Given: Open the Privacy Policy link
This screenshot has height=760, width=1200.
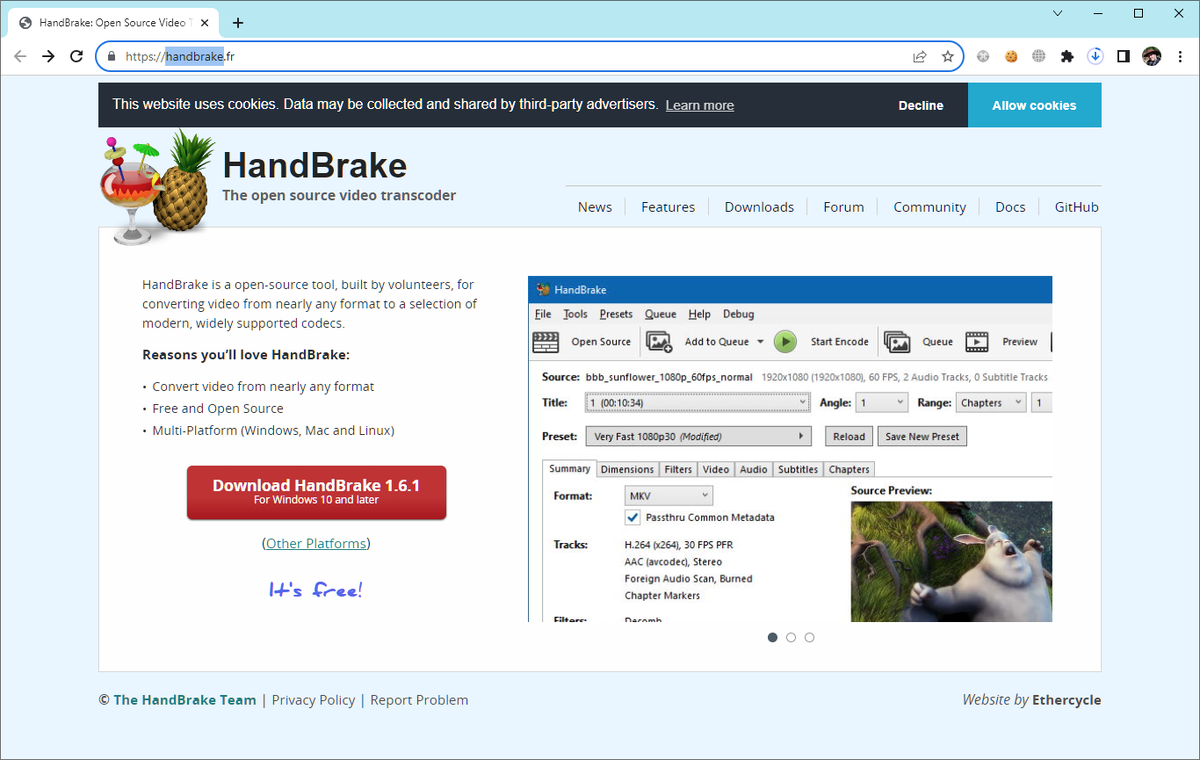Looking at the screenshot, I should (313, 700).
